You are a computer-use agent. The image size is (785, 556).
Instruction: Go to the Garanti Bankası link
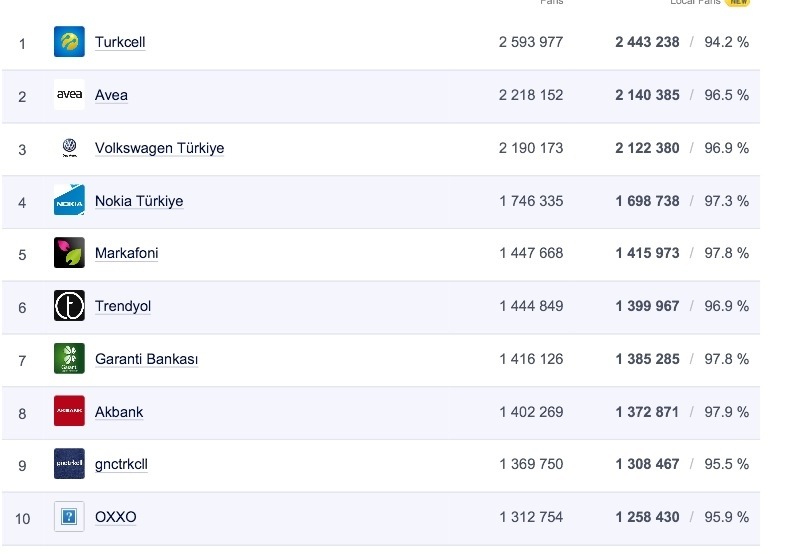[x=146, y=359]
